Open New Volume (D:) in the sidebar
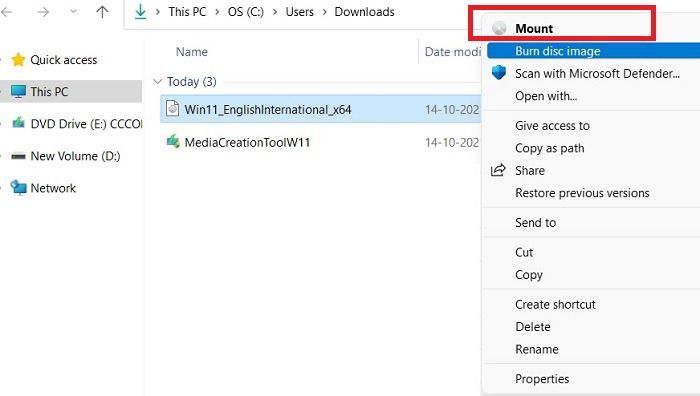Viewport: 700px width, 396px height. click(x=75, y=156)
